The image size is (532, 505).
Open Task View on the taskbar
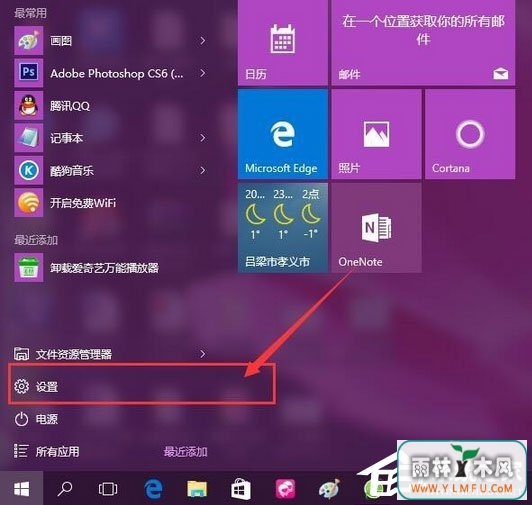(x=108, y=489)
